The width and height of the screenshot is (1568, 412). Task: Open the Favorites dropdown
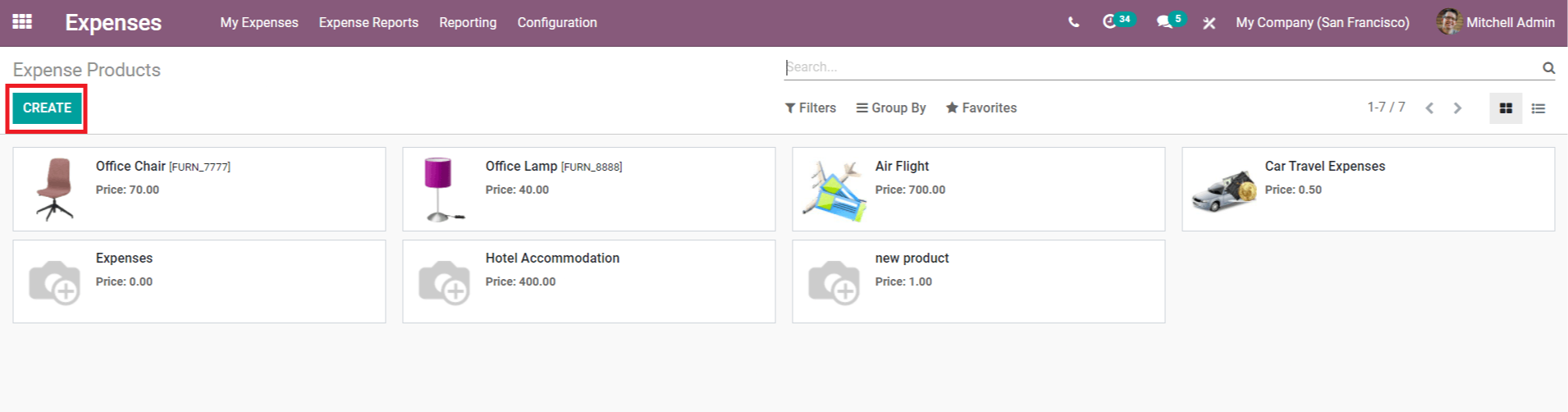coord(981,108)
